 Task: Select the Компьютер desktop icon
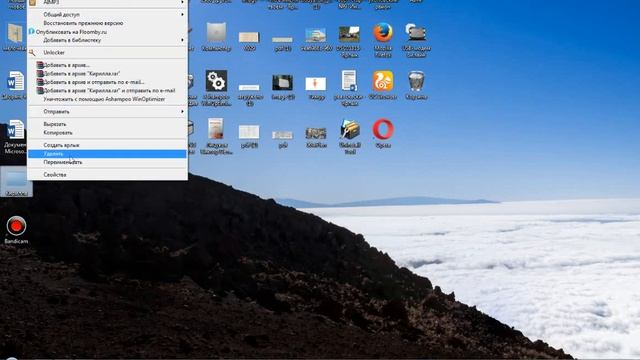click(x=216, y=33)
